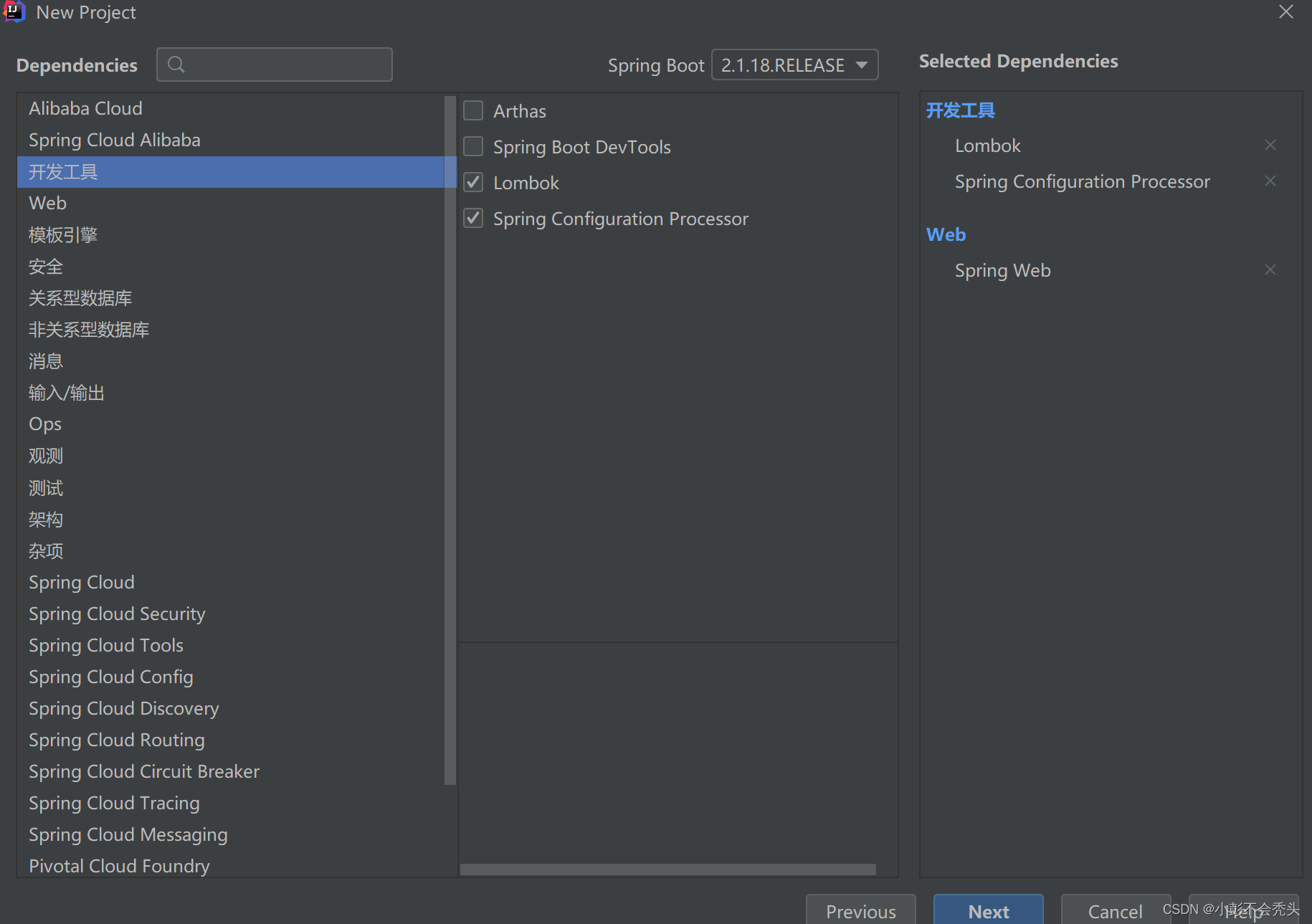Screen dimensions: 1312x924
Task: Select Spring Cloud Discovery category
Action: point(231,708)
